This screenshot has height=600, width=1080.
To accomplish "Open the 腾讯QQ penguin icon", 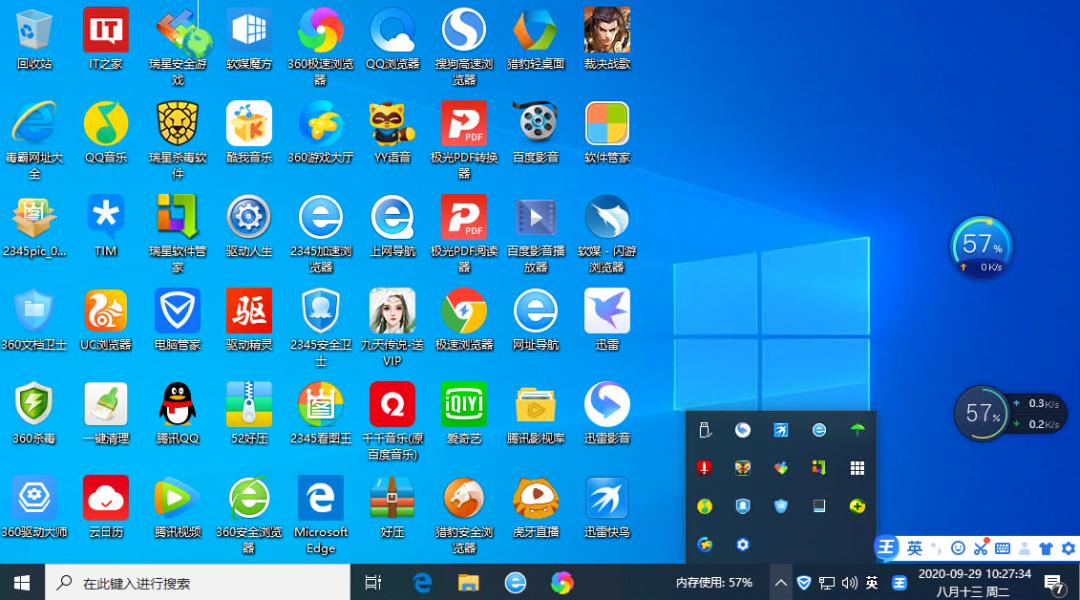I will [178, 405].
